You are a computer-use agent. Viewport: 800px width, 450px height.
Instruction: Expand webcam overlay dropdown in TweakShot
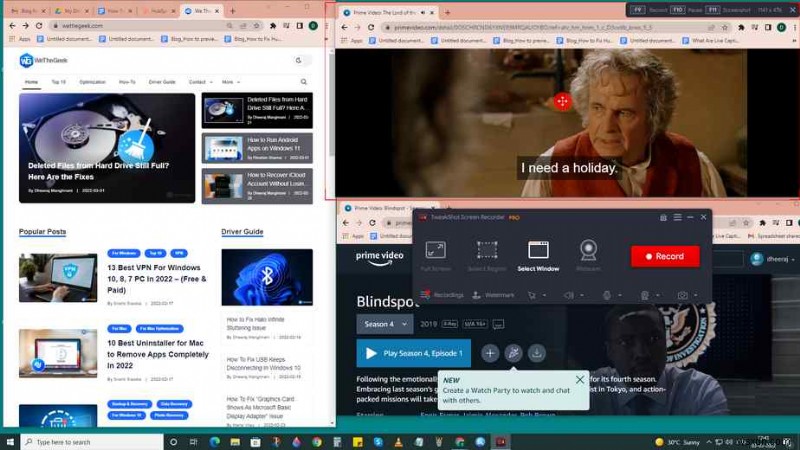point(657,295)
